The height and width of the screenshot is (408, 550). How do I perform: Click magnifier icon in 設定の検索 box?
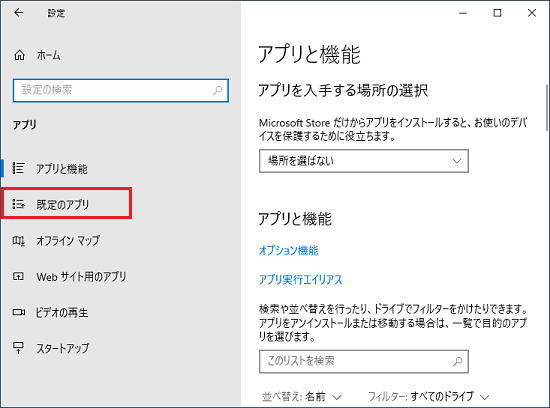point(217,91)
